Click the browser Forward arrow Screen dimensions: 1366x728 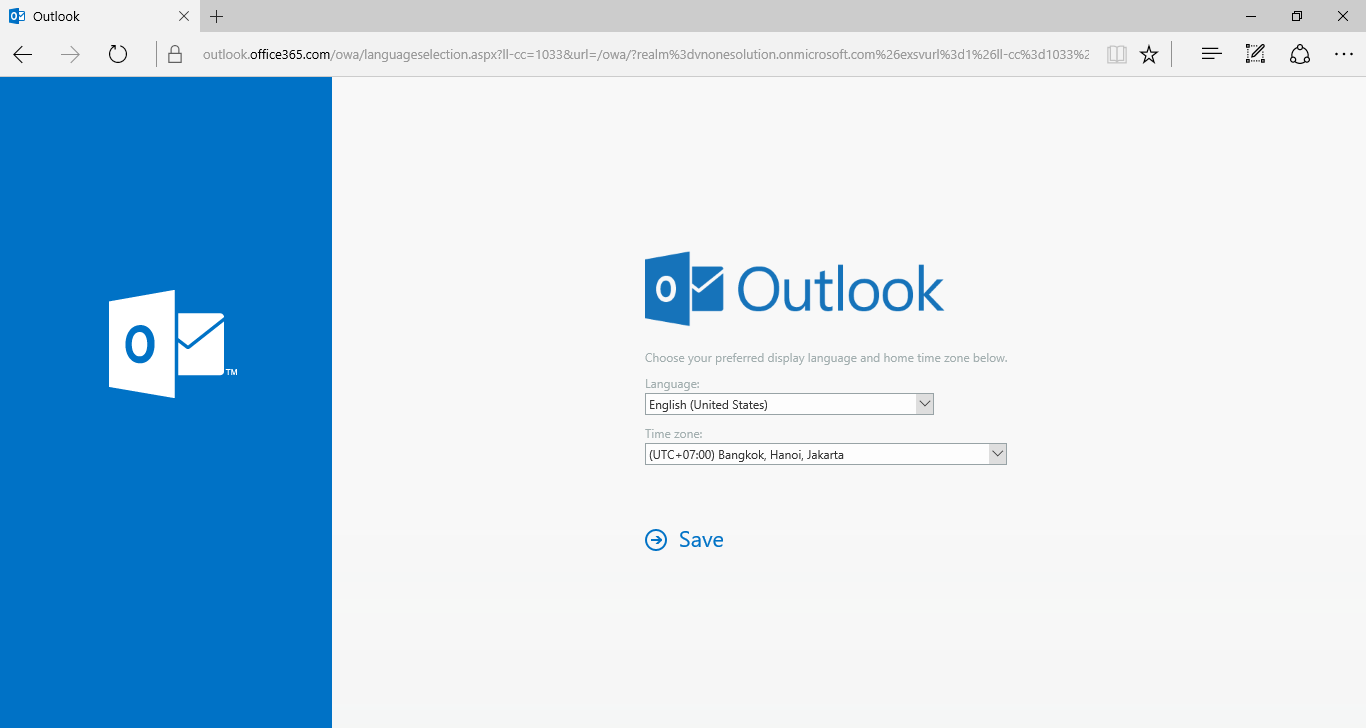coord(70,54)
